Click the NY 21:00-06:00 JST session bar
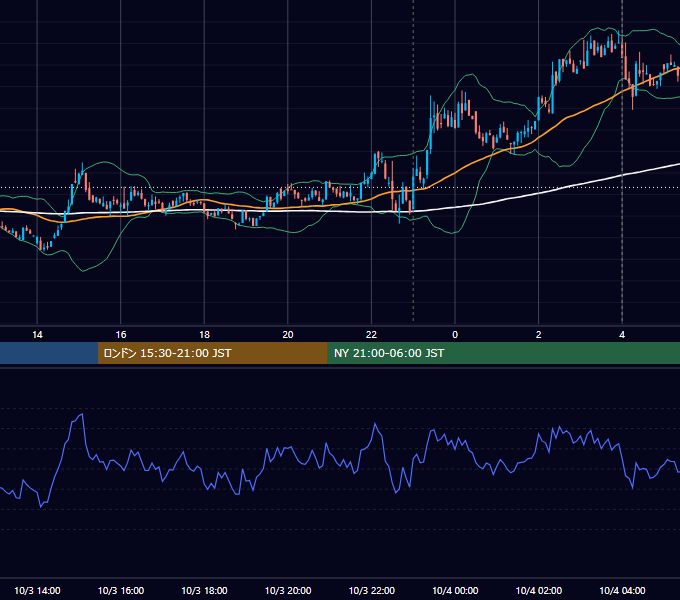 click(503, 353)
